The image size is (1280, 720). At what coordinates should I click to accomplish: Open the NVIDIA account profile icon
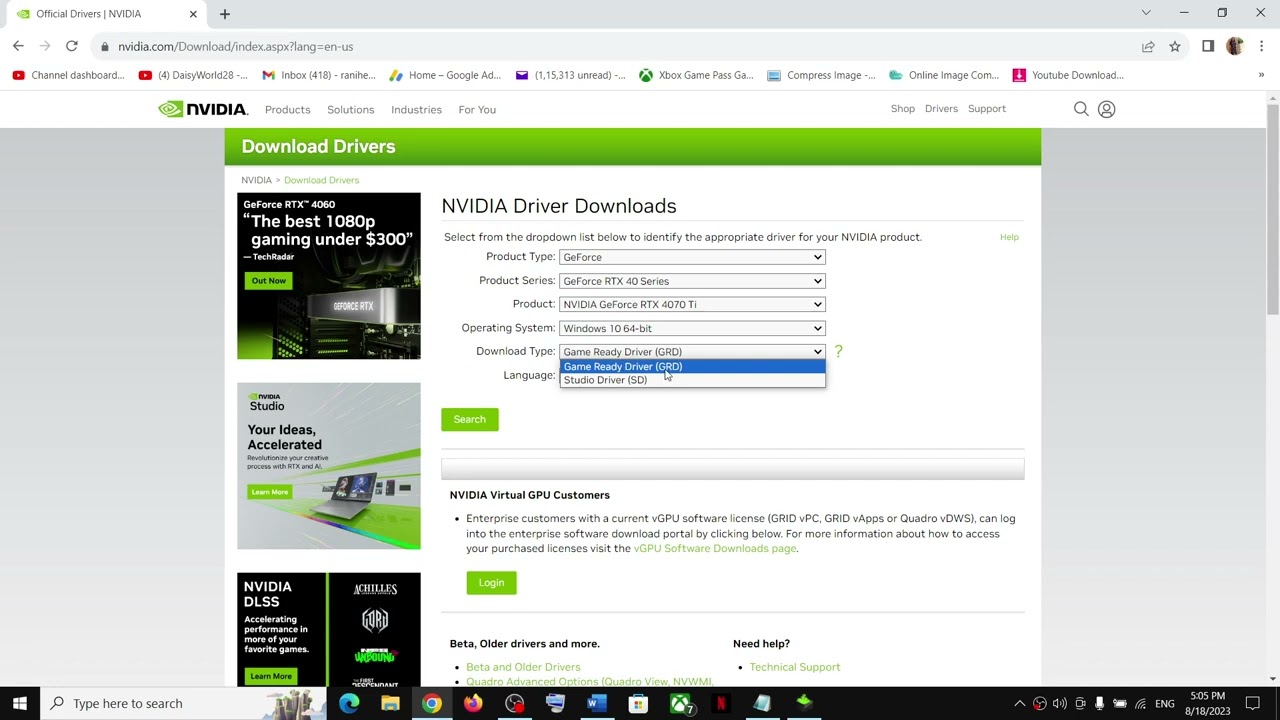click(1106, 109)
